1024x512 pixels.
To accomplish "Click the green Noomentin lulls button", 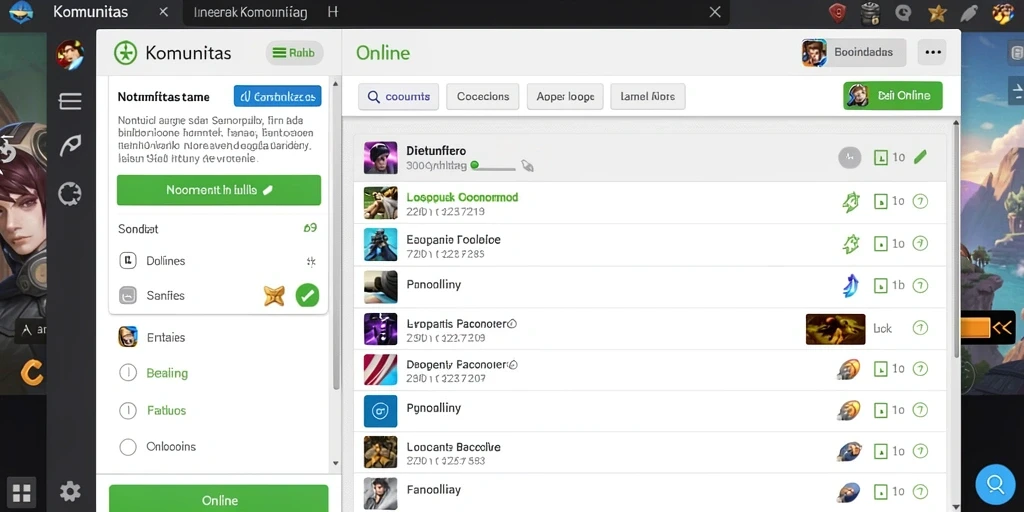I will (219, 190).
